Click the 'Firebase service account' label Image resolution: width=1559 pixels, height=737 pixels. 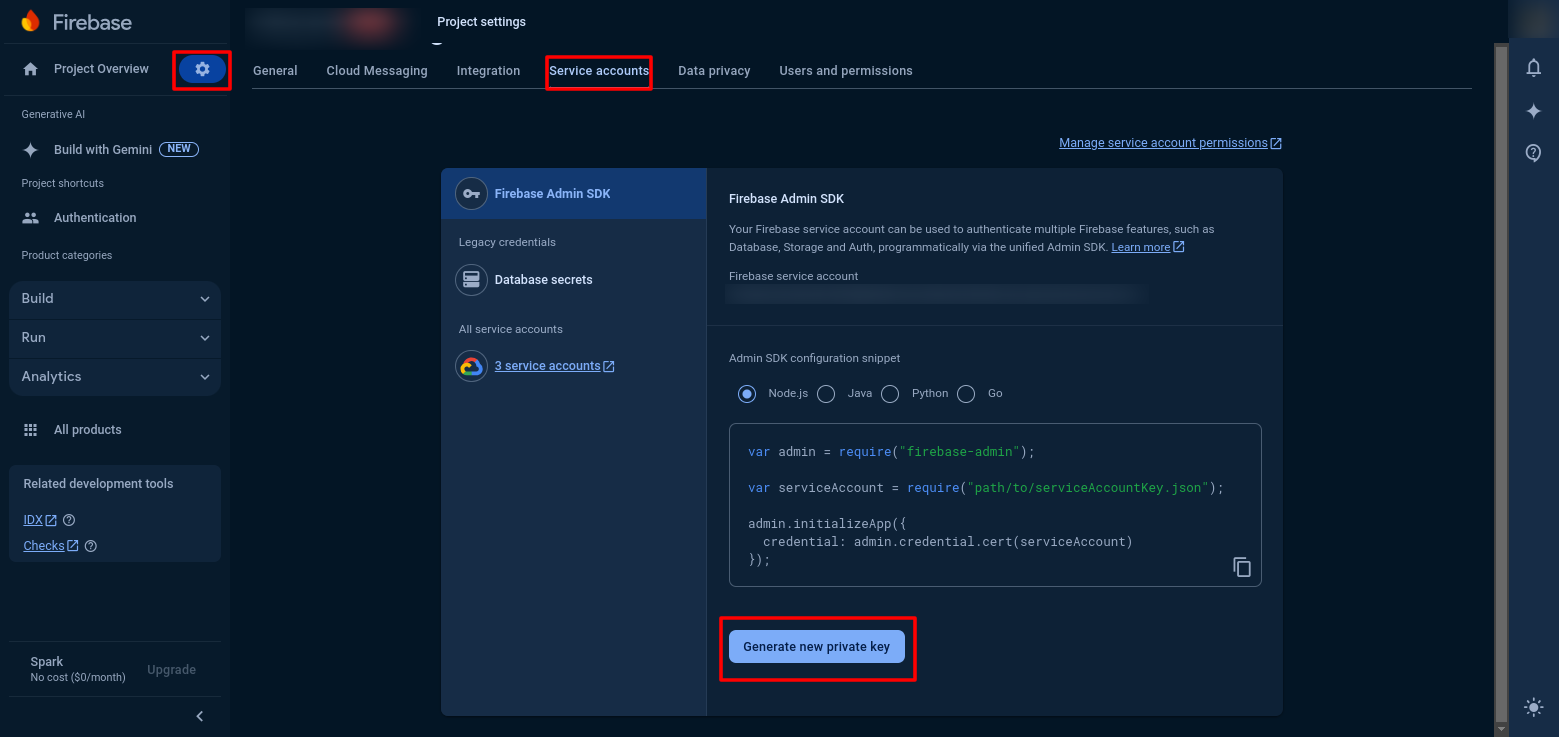click(794, 276)
